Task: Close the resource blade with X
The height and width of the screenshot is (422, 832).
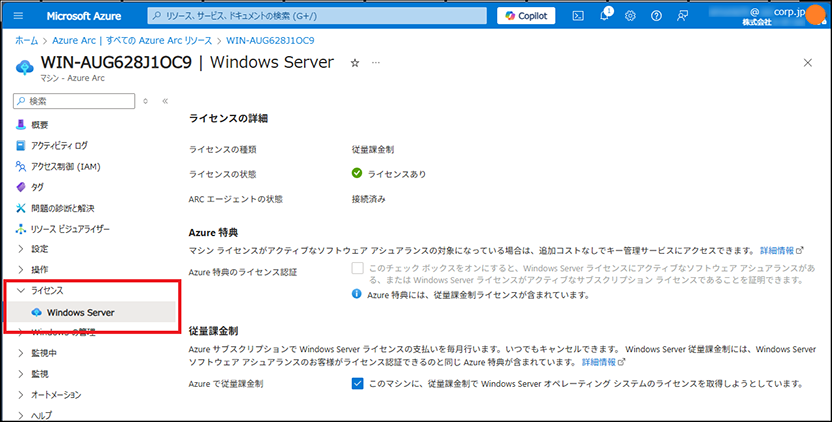Action: [x=808, y=63]
